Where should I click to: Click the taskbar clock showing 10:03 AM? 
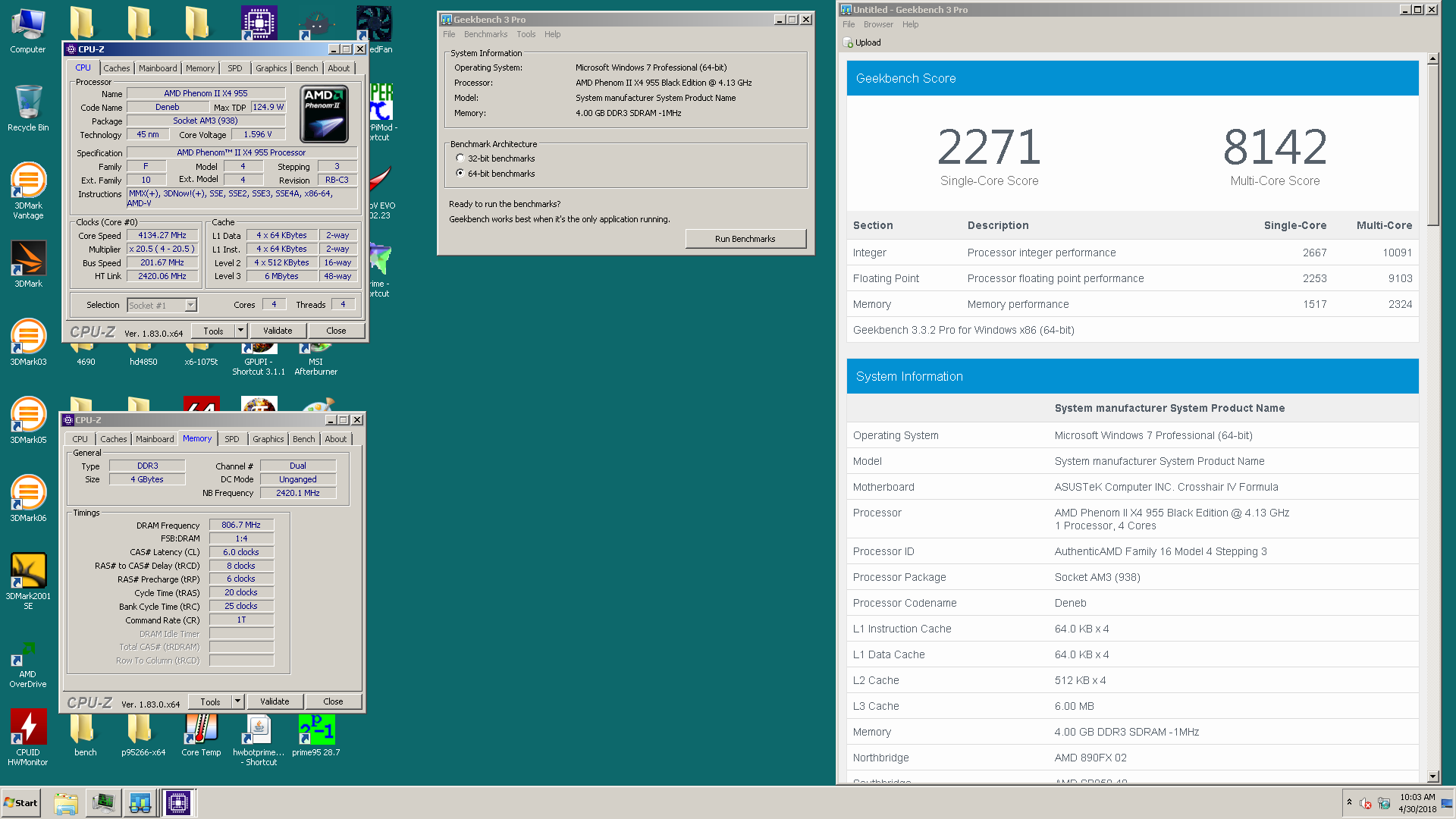tap(1417, 803)
